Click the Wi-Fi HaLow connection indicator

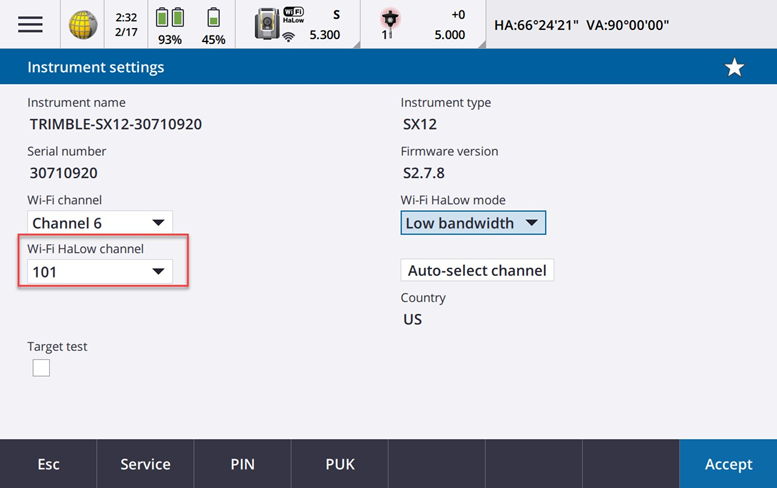[x=294, y=24]
